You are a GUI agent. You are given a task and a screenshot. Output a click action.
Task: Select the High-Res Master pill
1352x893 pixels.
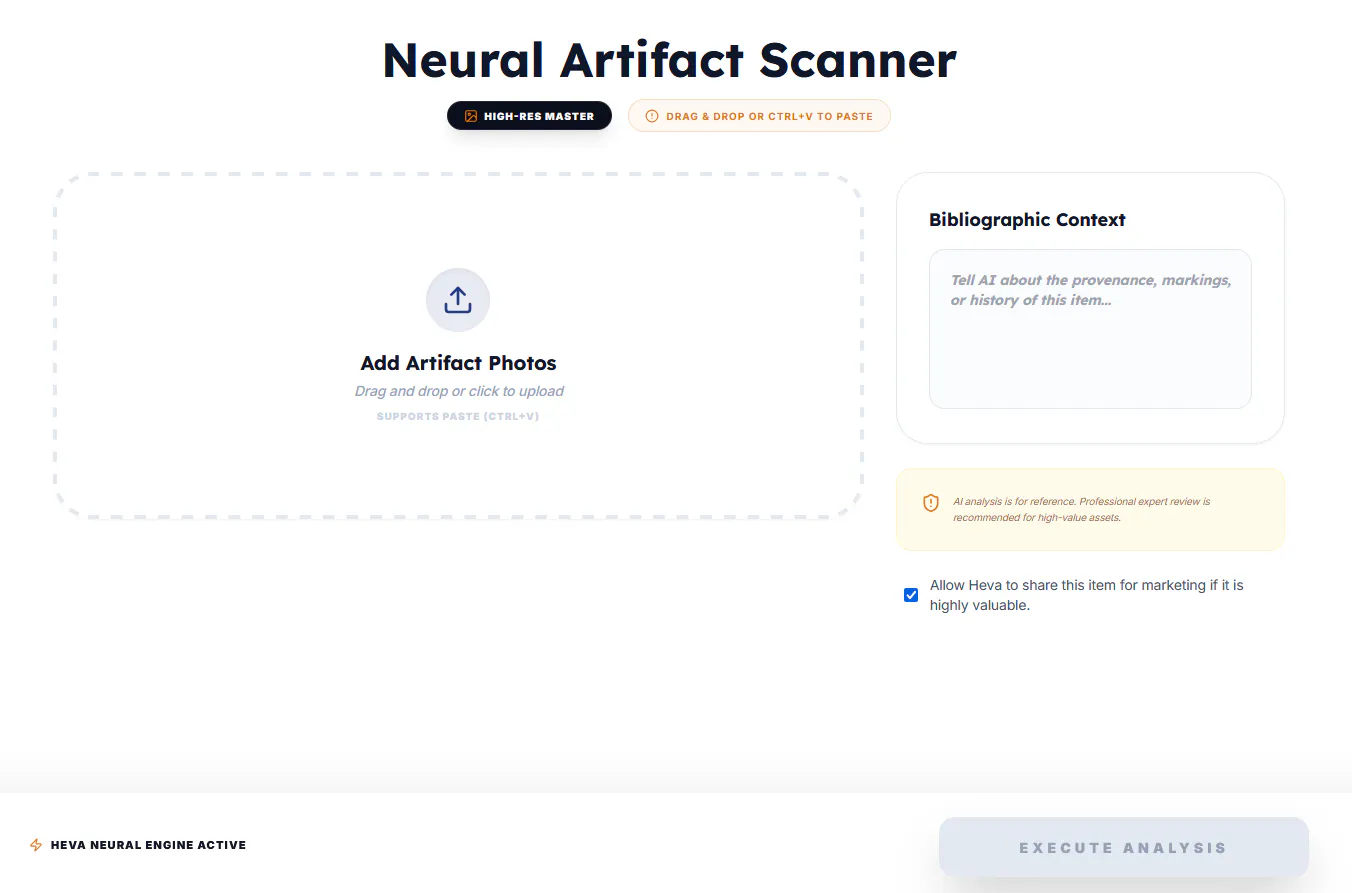click(x=529, y=116)
